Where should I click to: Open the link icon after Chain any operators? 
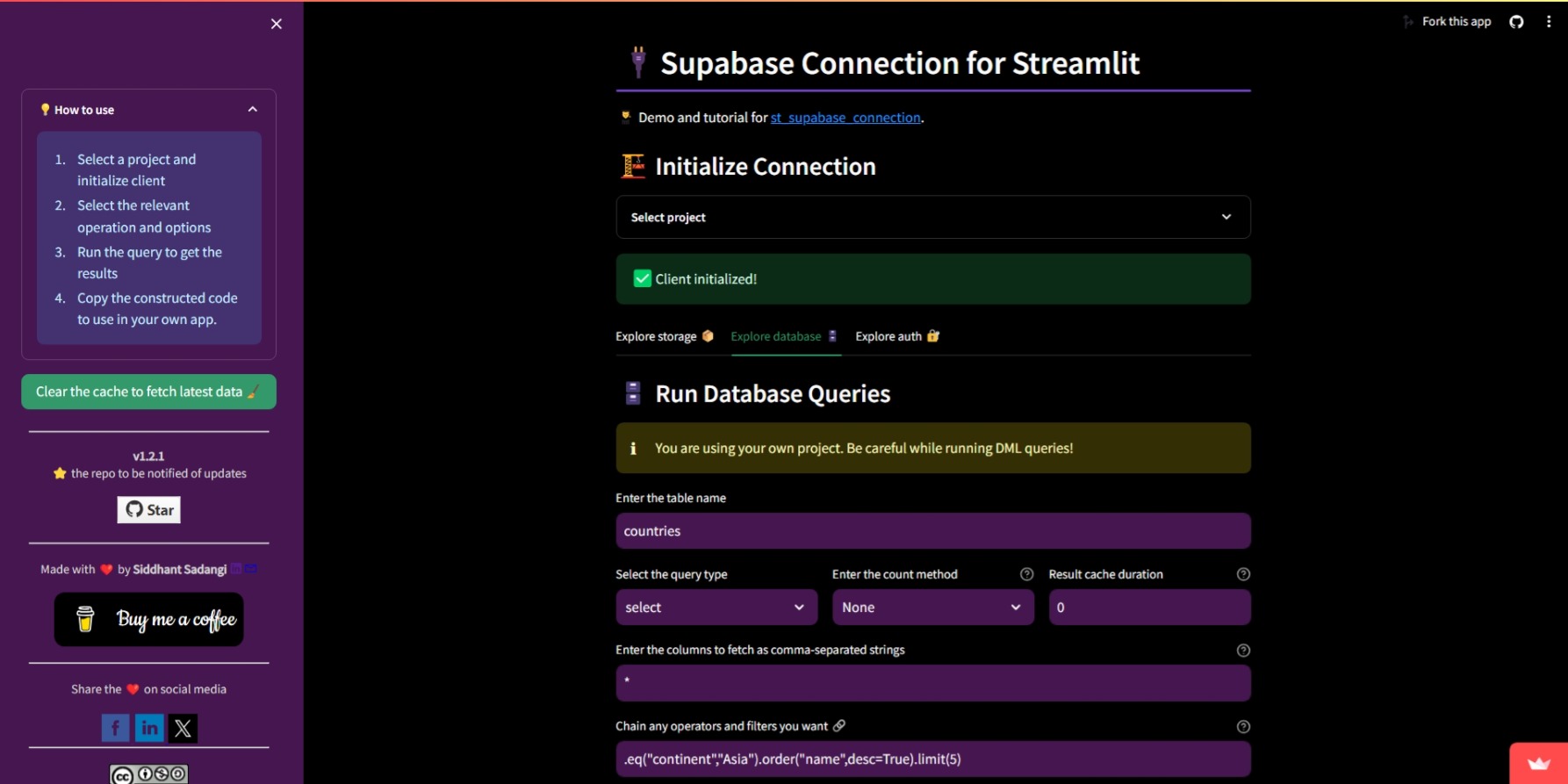tap(838, 726)
